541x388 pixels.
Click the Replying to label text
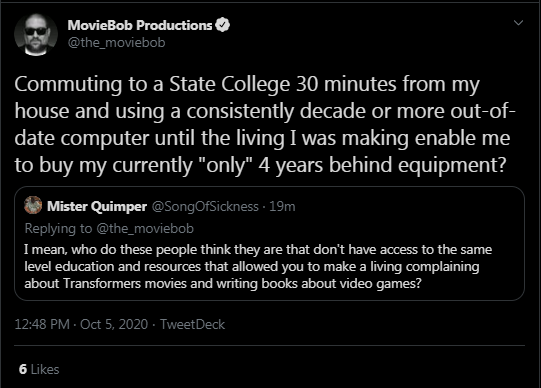(x=59, y=229)
